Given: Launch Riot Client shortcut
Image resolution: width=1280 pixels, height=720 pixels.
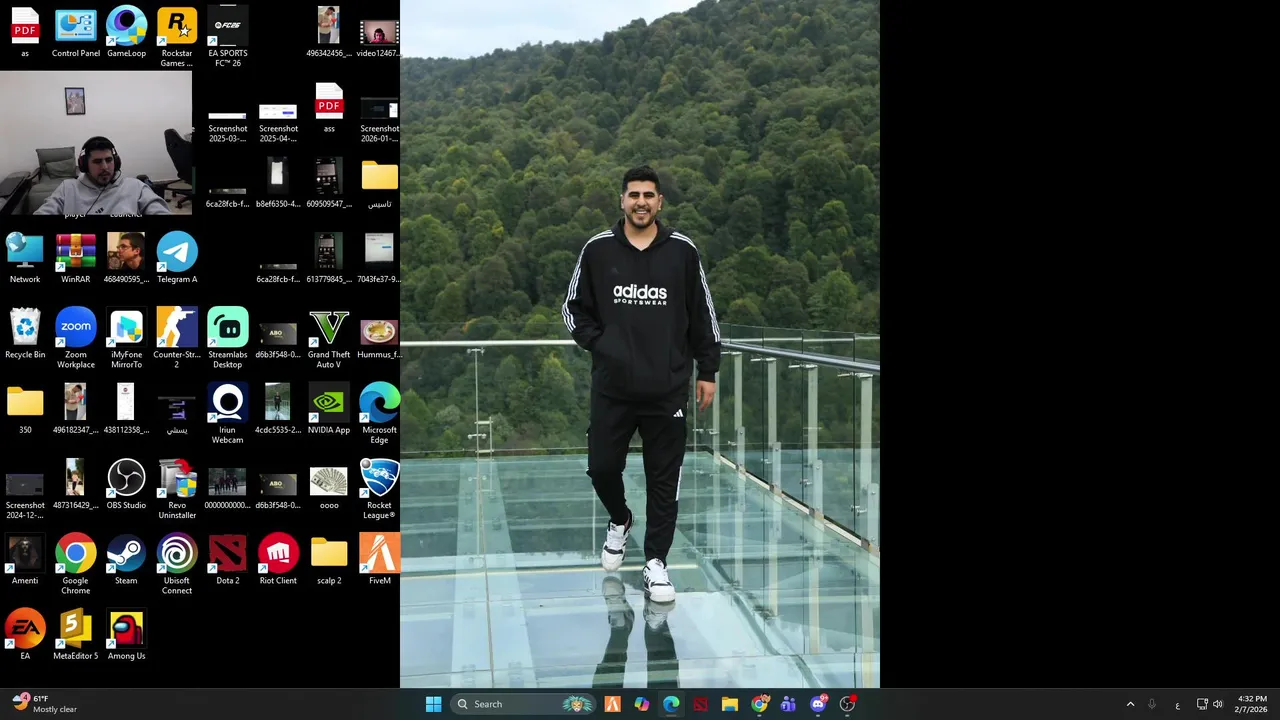Looking at the screenshot, I should click(278, 560).
